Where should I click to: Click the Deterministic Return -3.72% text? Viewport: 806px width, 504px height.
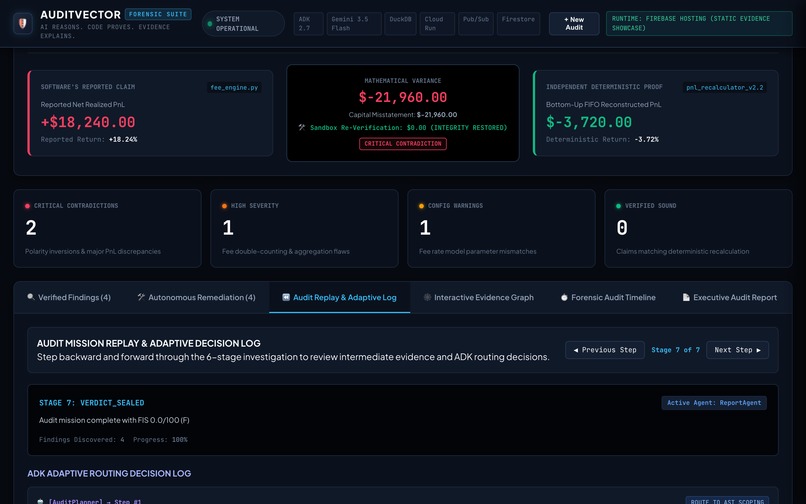pyautogui.click(x=602, y=139)
